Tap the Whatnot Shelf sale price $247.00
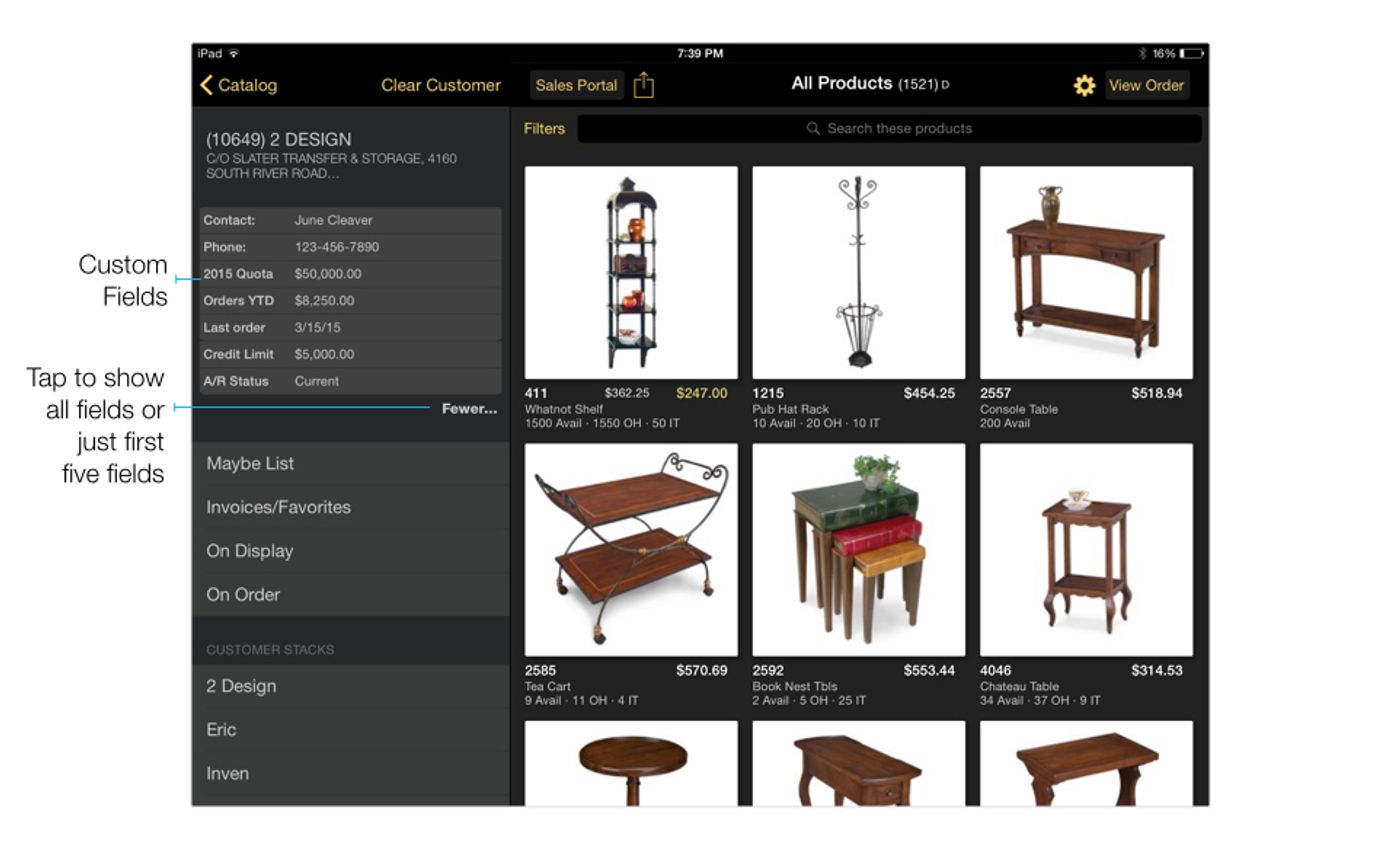This screenshot has width=1400, height=863. (x=702, y=393)
